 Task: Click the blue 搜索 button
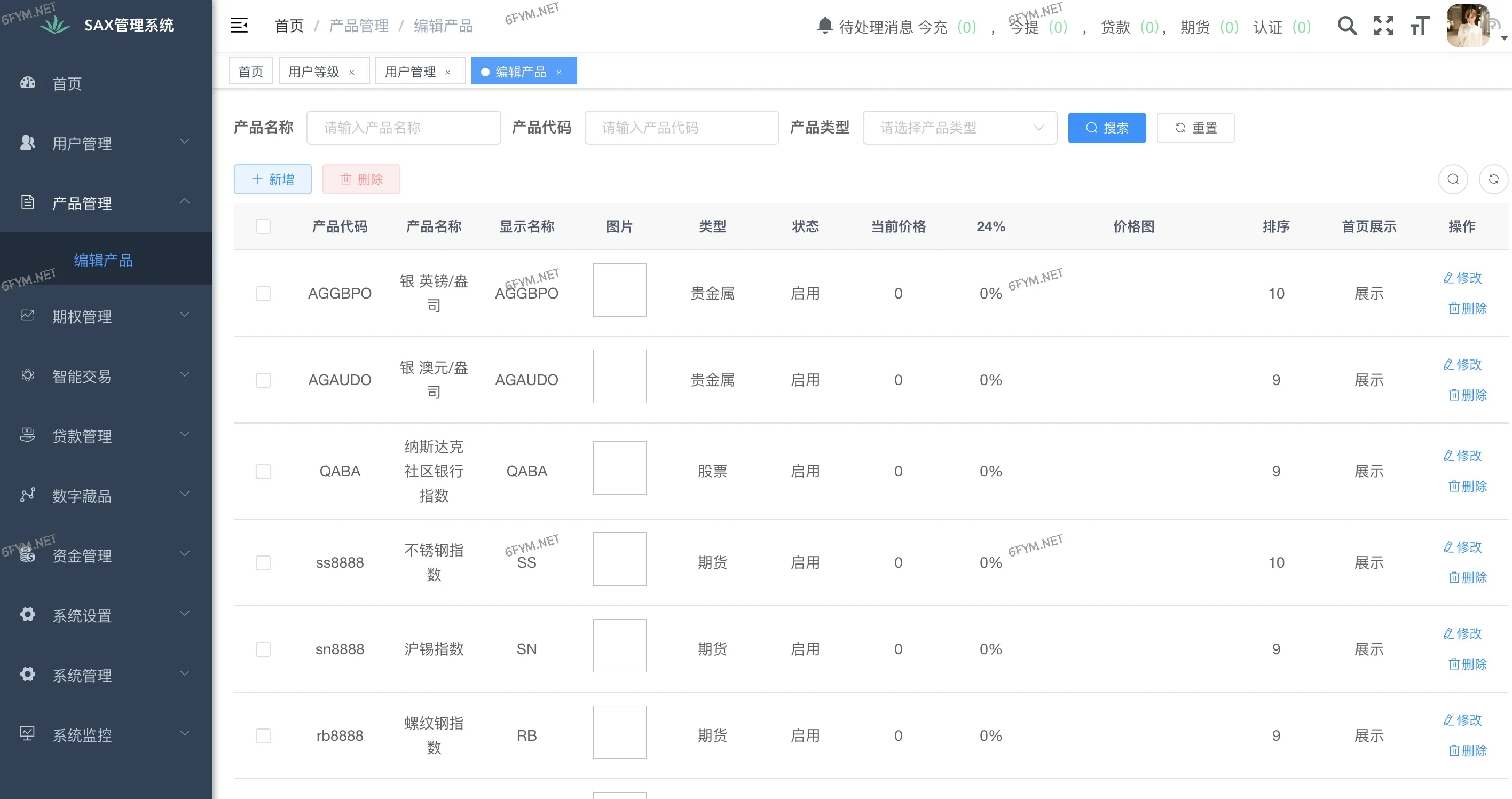pos(1106,128)
